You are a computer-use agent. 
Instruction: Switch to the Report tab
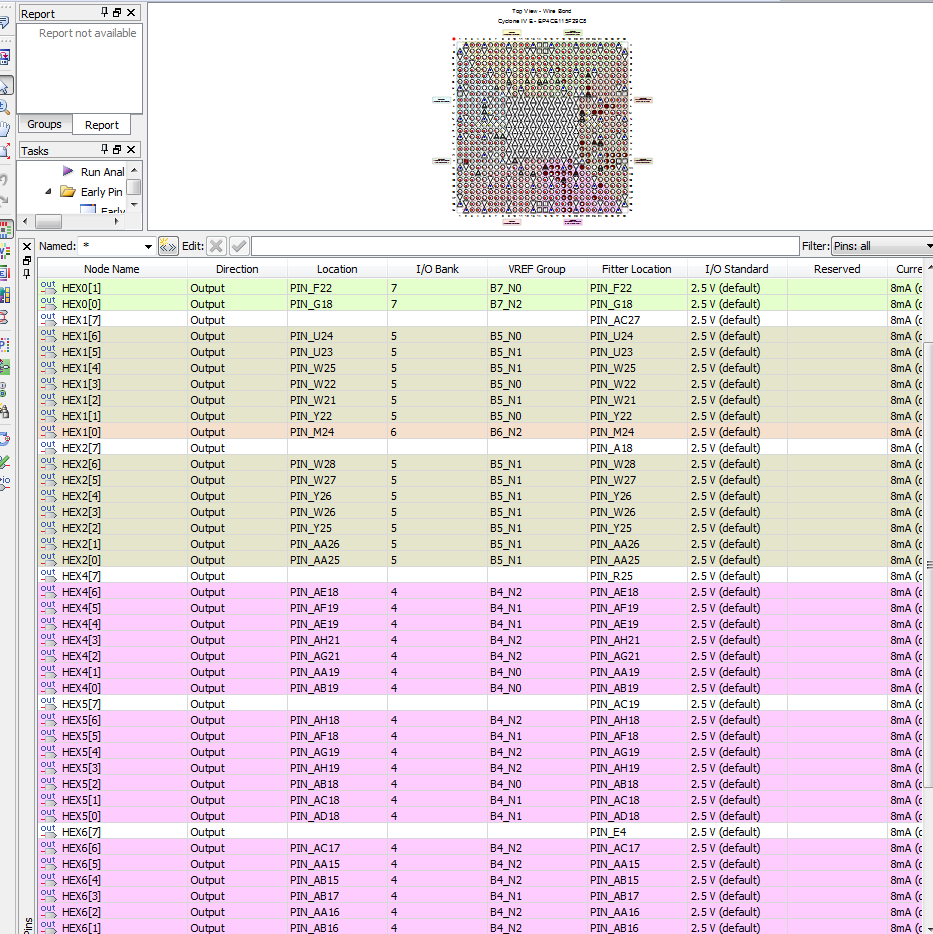[101, 125]
